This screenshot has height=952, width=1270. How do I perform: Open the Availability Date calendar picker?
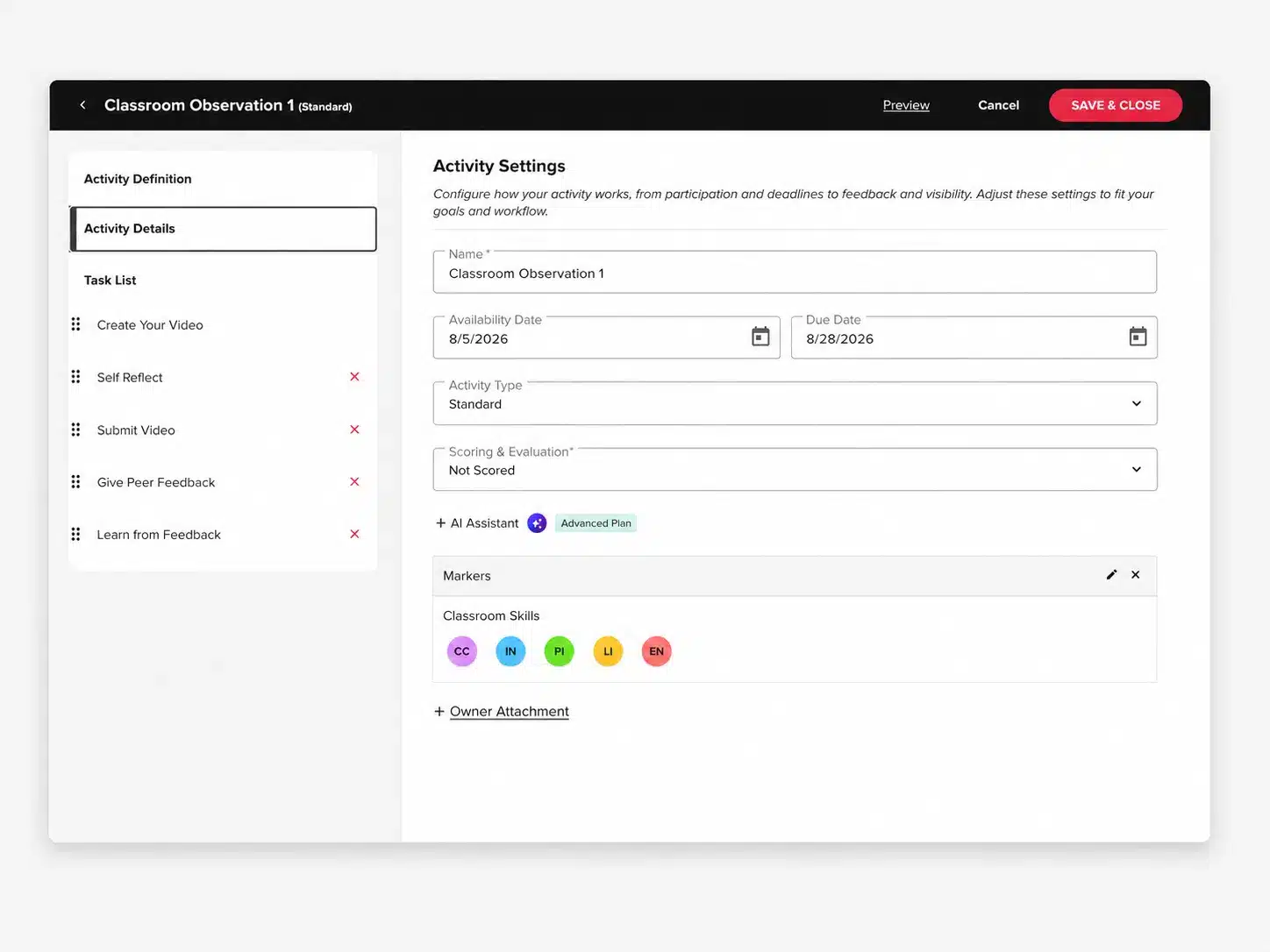click(x=760, y=337)
